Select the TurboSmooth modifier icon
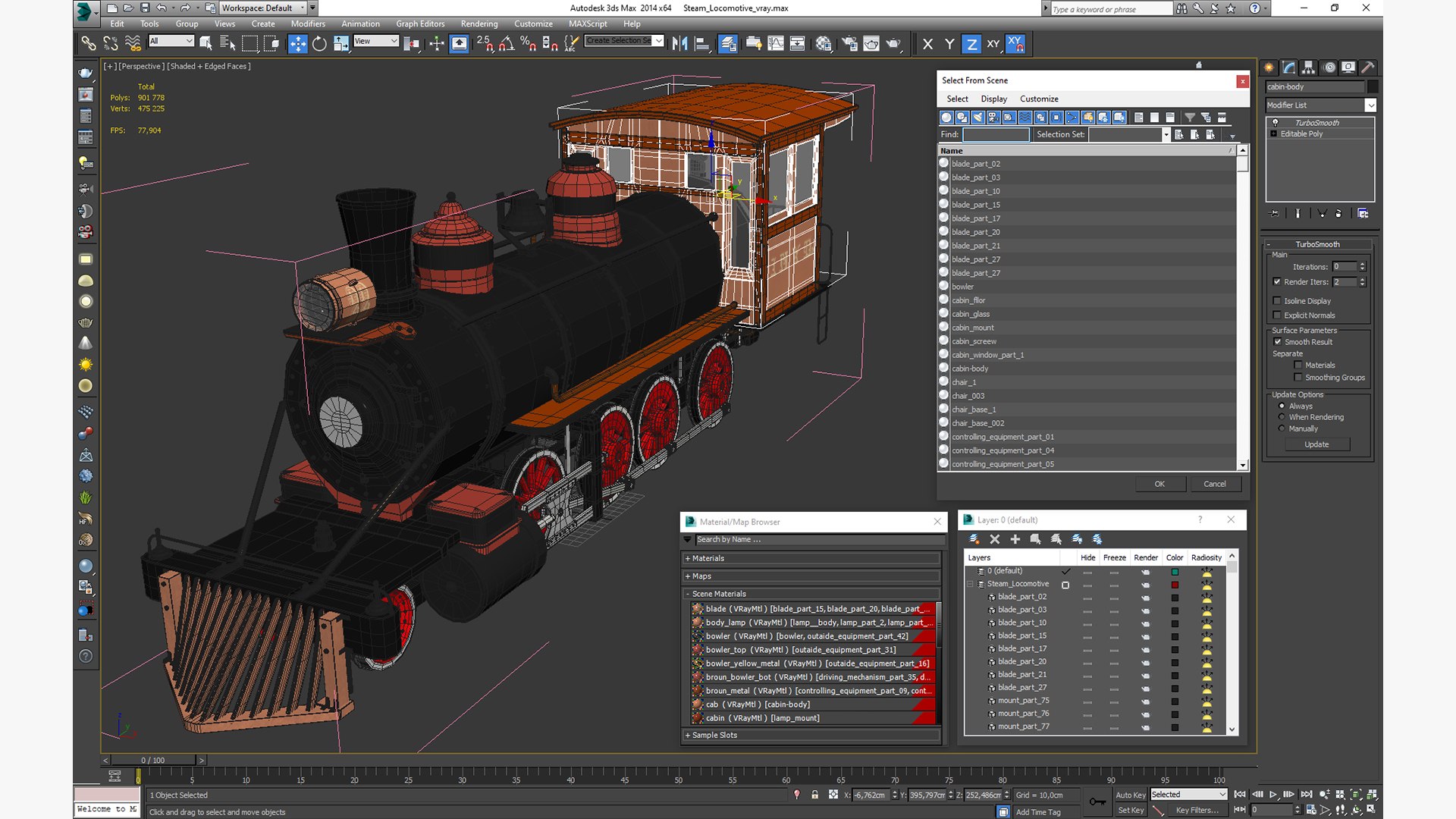1456x819 pixels. [1276, 122]
